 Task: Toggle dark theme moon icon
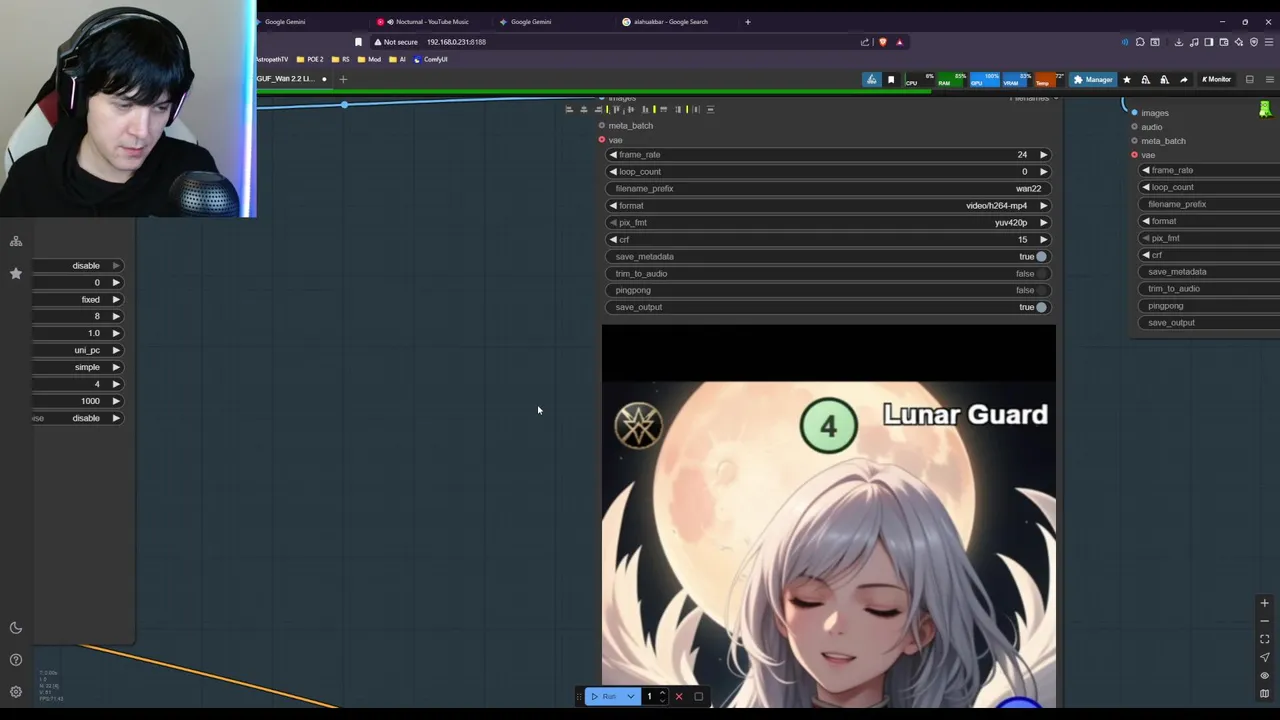pos(16,628)
